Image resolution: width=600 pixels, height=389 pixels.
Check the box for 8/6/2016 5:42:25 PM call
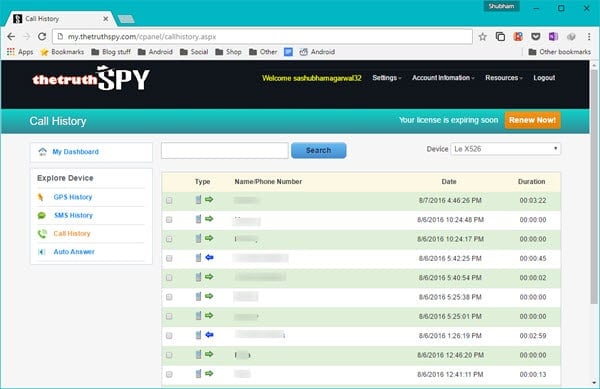point(169,259)
